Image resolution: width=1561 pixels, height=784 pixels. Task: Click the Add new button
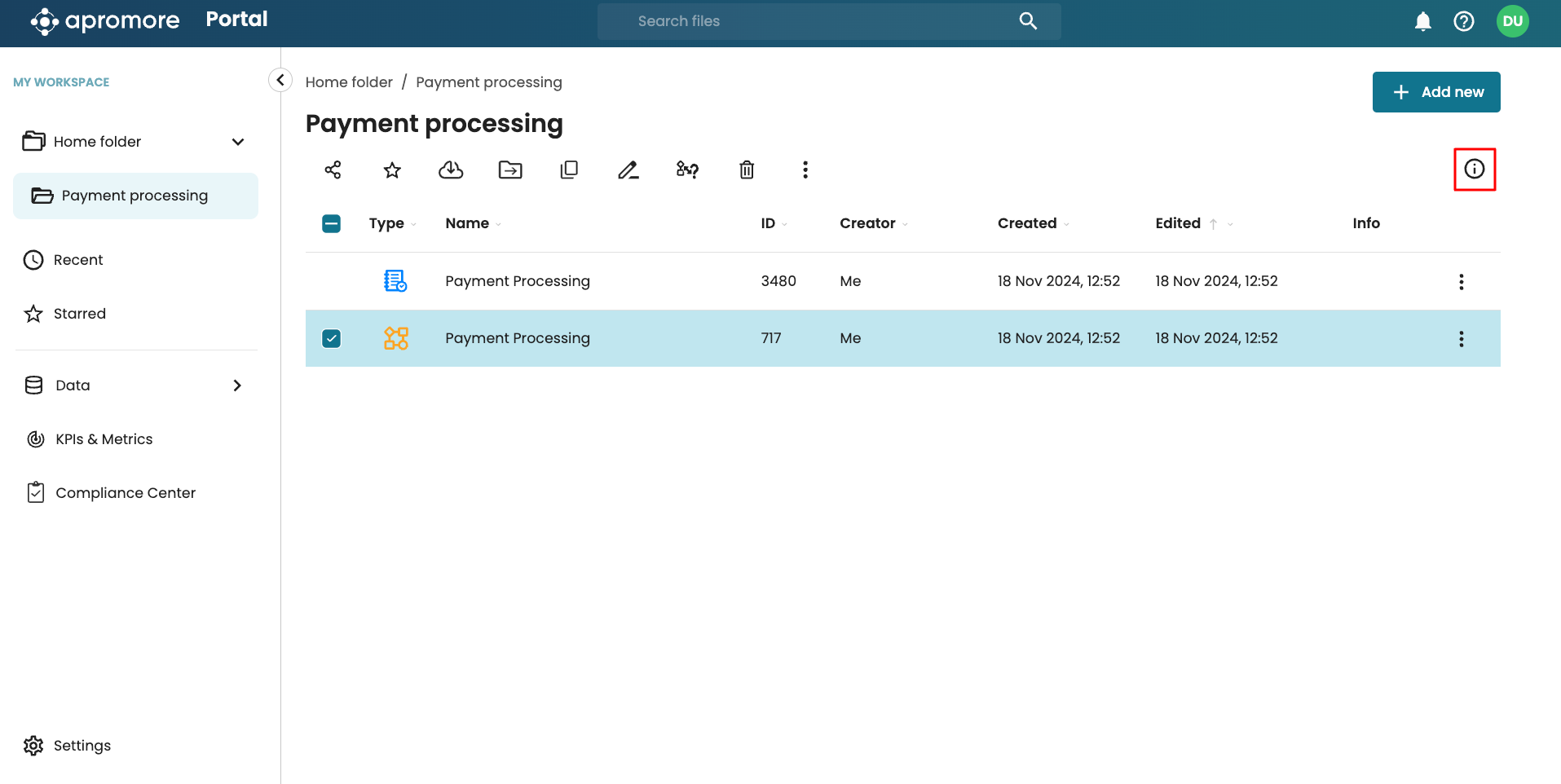click(x=1435, y=92)
